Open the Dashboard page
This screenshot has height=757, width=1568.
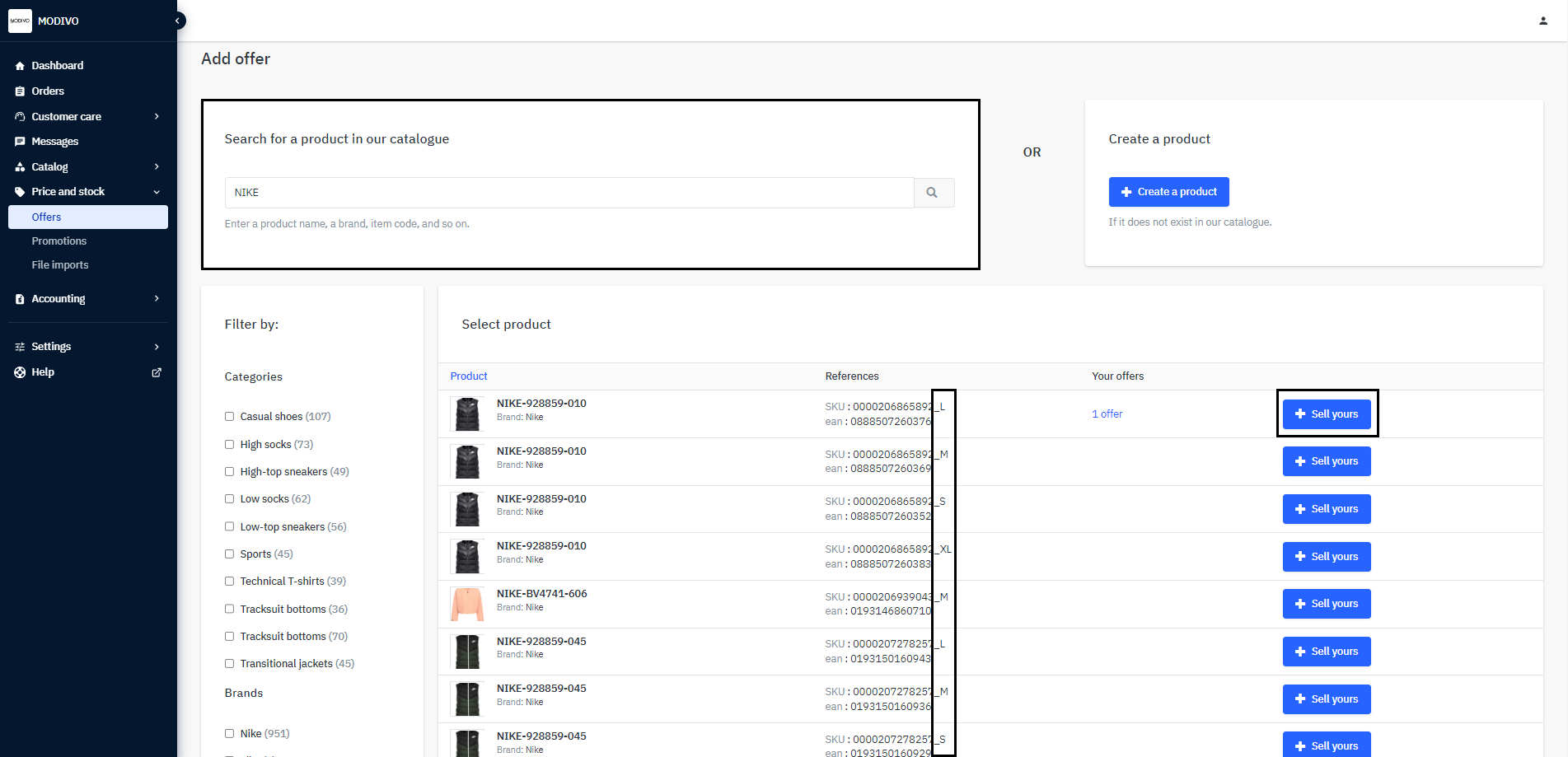(x=57, y=65)
